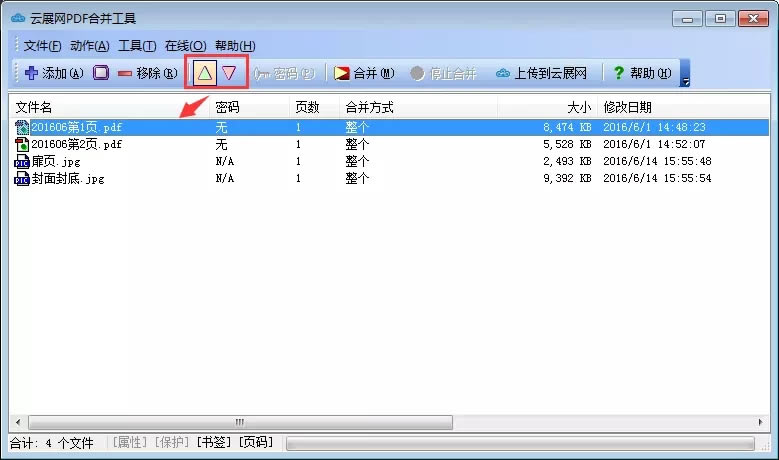Click size cell 9,392 KB
Viewport: 779px width, 460px height.
[x=567, y=178]
